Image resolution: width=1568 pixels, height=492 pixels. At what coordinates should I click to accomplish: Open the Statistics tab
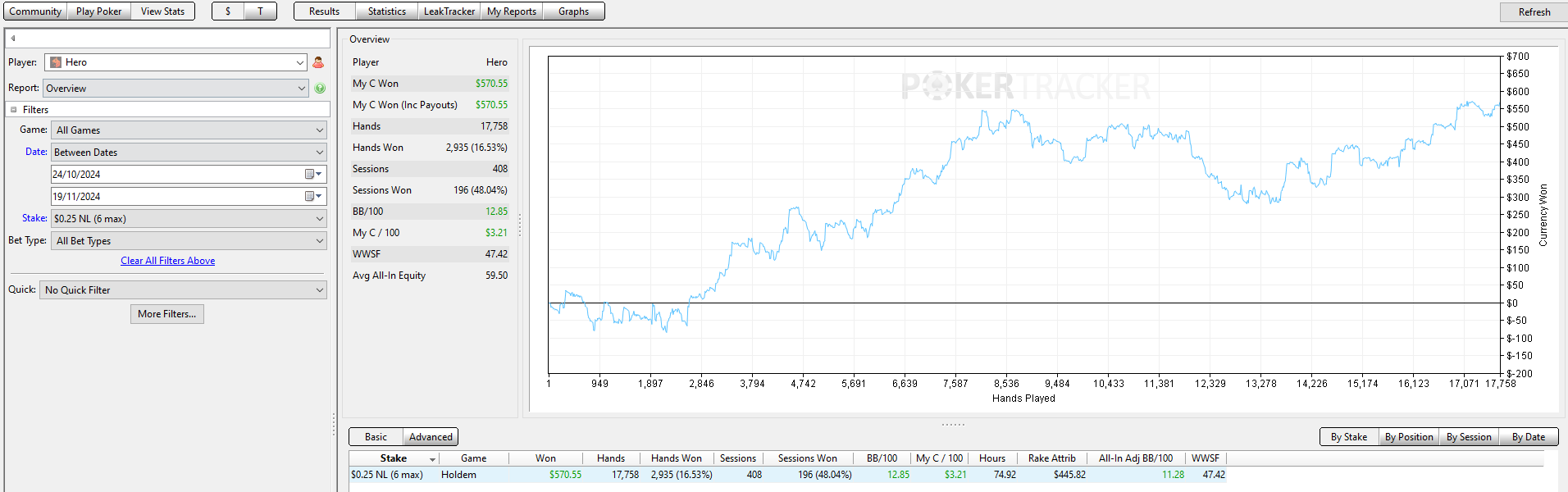[387, 11]
